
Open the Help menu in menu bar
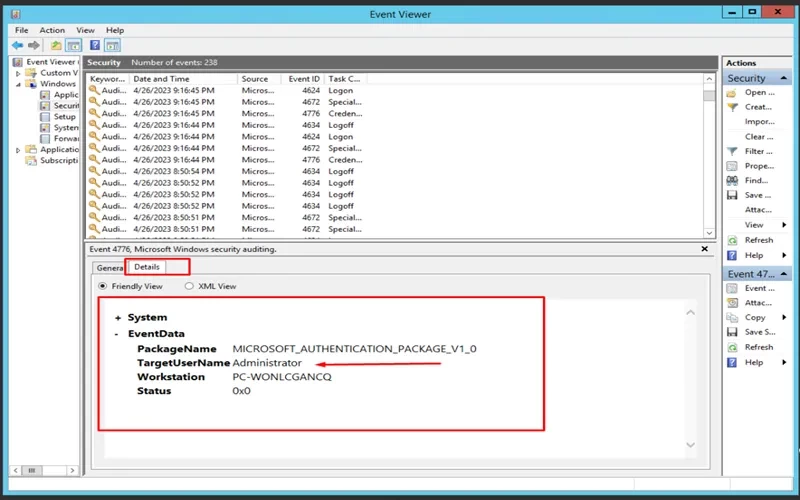coord(115,30)
